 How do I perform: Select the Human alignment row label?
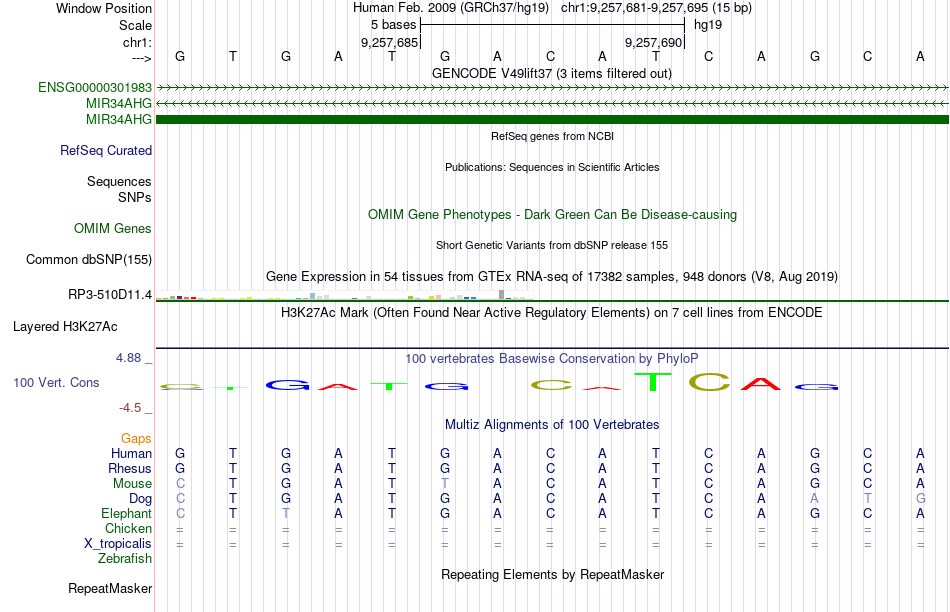(131, 453)
